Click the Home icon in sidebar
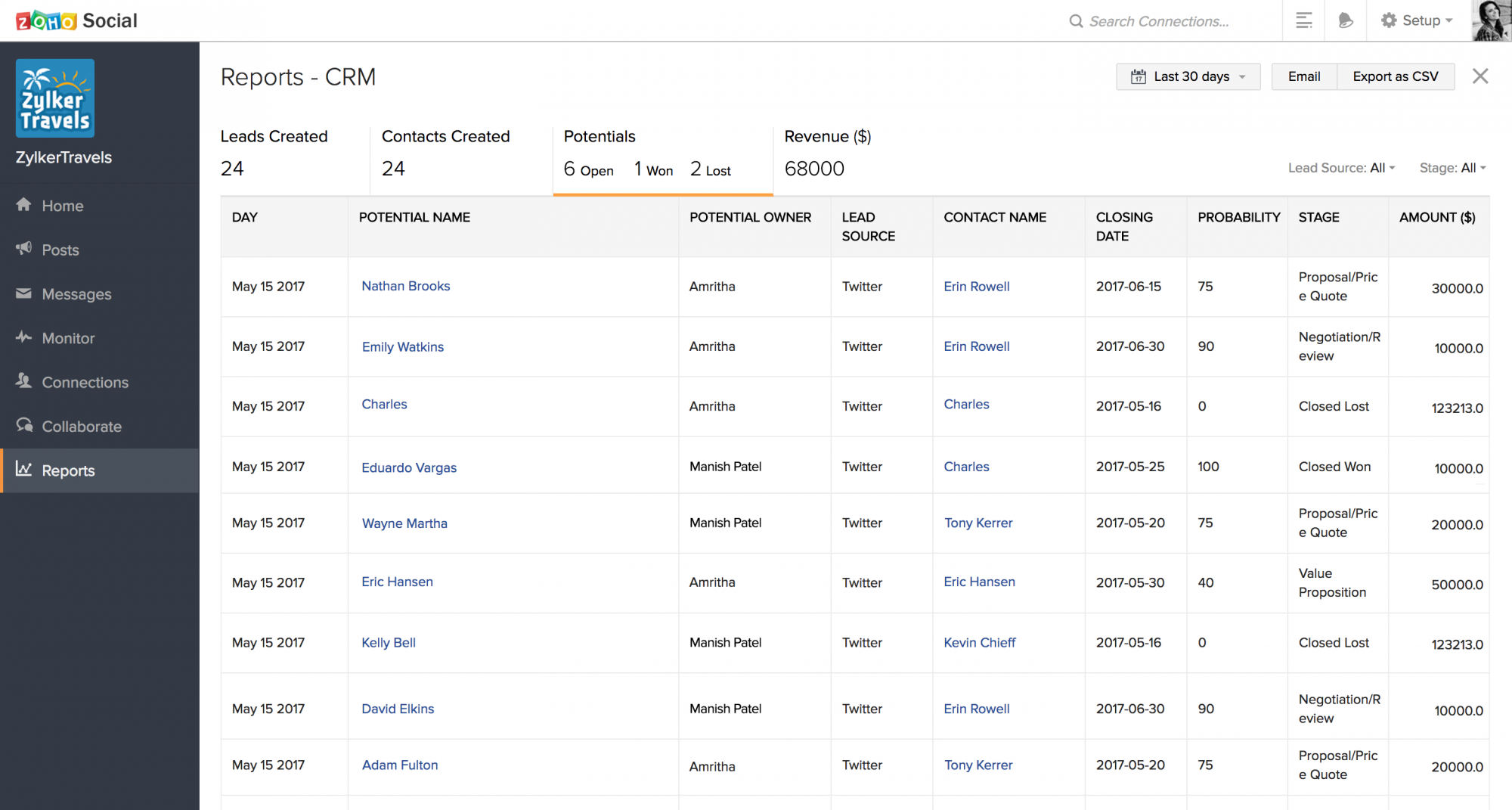 [x=24, y=205]
